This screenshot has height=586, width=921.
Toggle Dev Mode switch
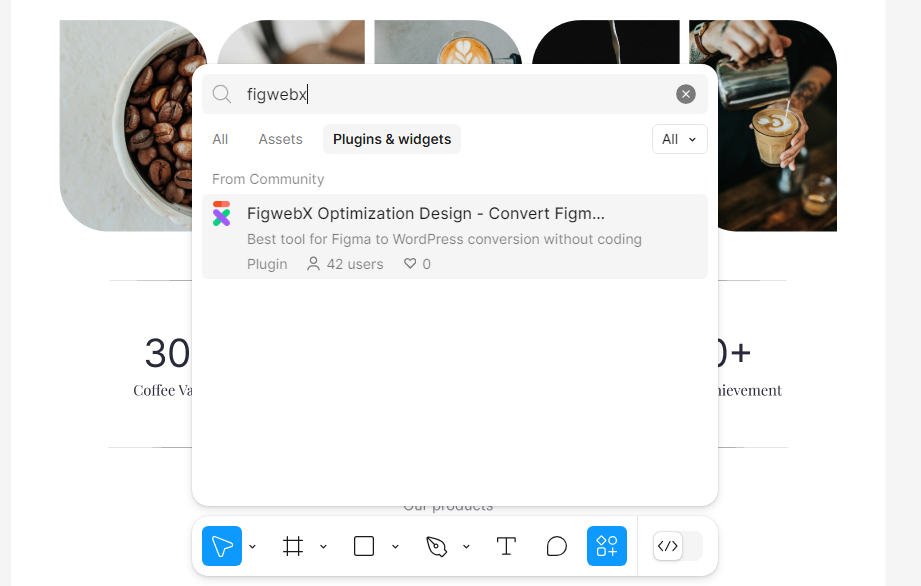point(678,546)
